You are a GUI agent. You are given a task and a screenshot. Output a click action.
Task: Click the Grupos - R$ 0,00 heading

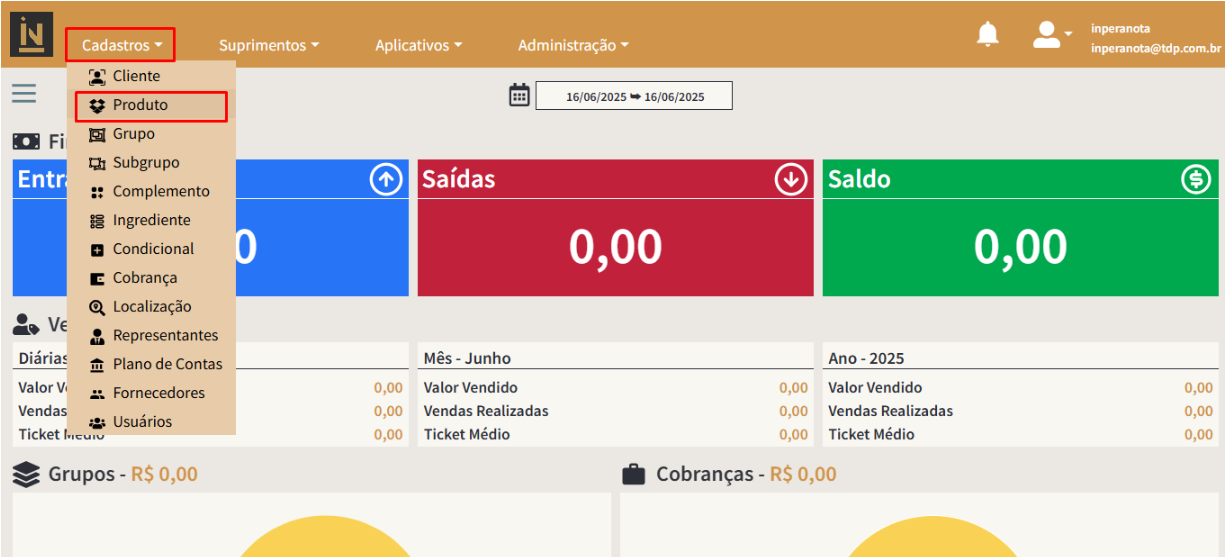point(123,474)
